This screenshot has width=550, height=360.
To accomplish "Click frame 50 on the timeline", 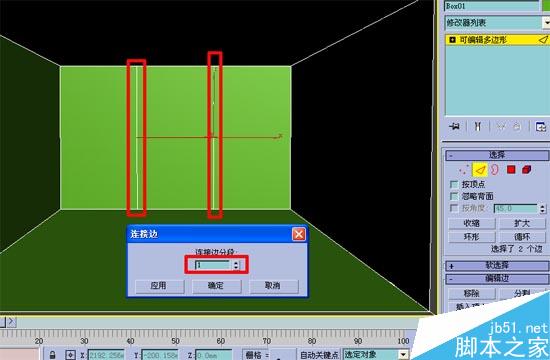I will click(175, 341).
